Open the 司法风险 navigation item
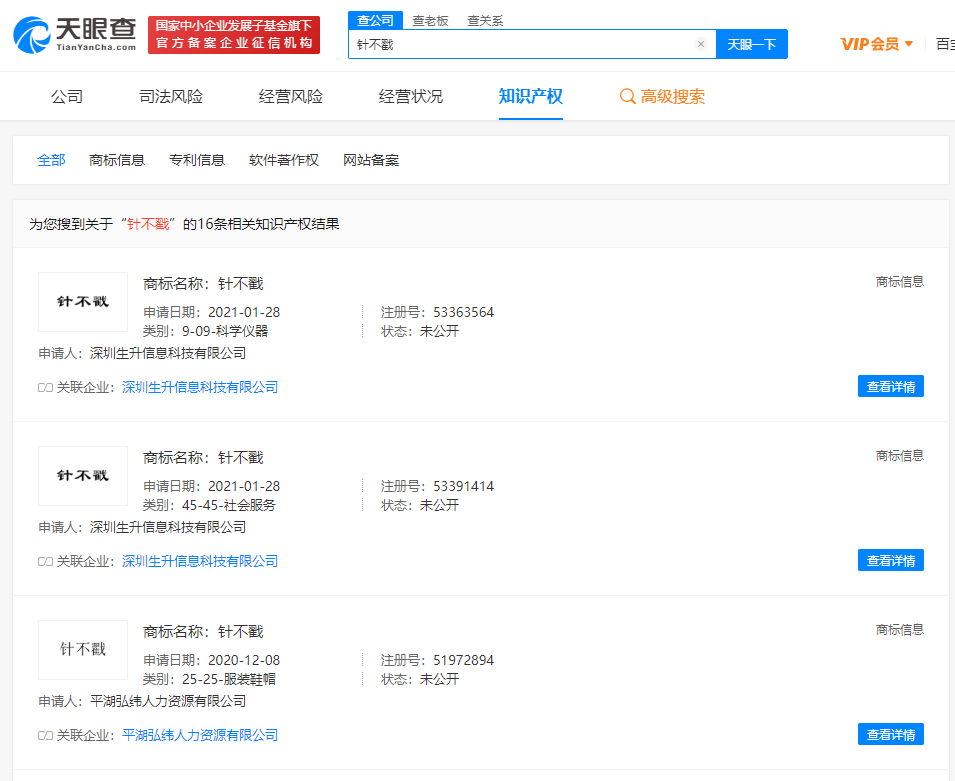This screenshot has width=955, height=781. tap(170, 96)
